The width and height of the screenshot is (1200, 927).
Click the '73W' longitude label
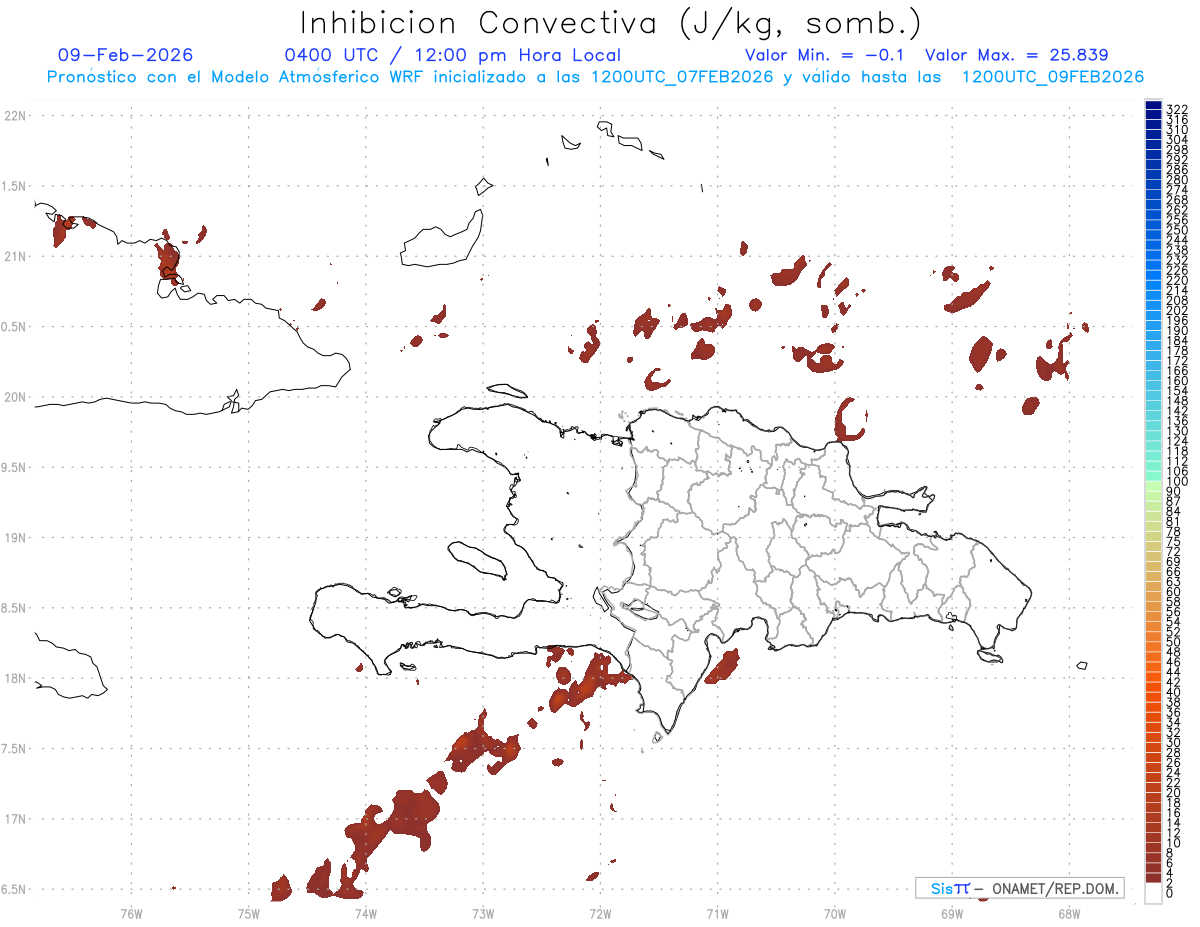pos(483,913)
